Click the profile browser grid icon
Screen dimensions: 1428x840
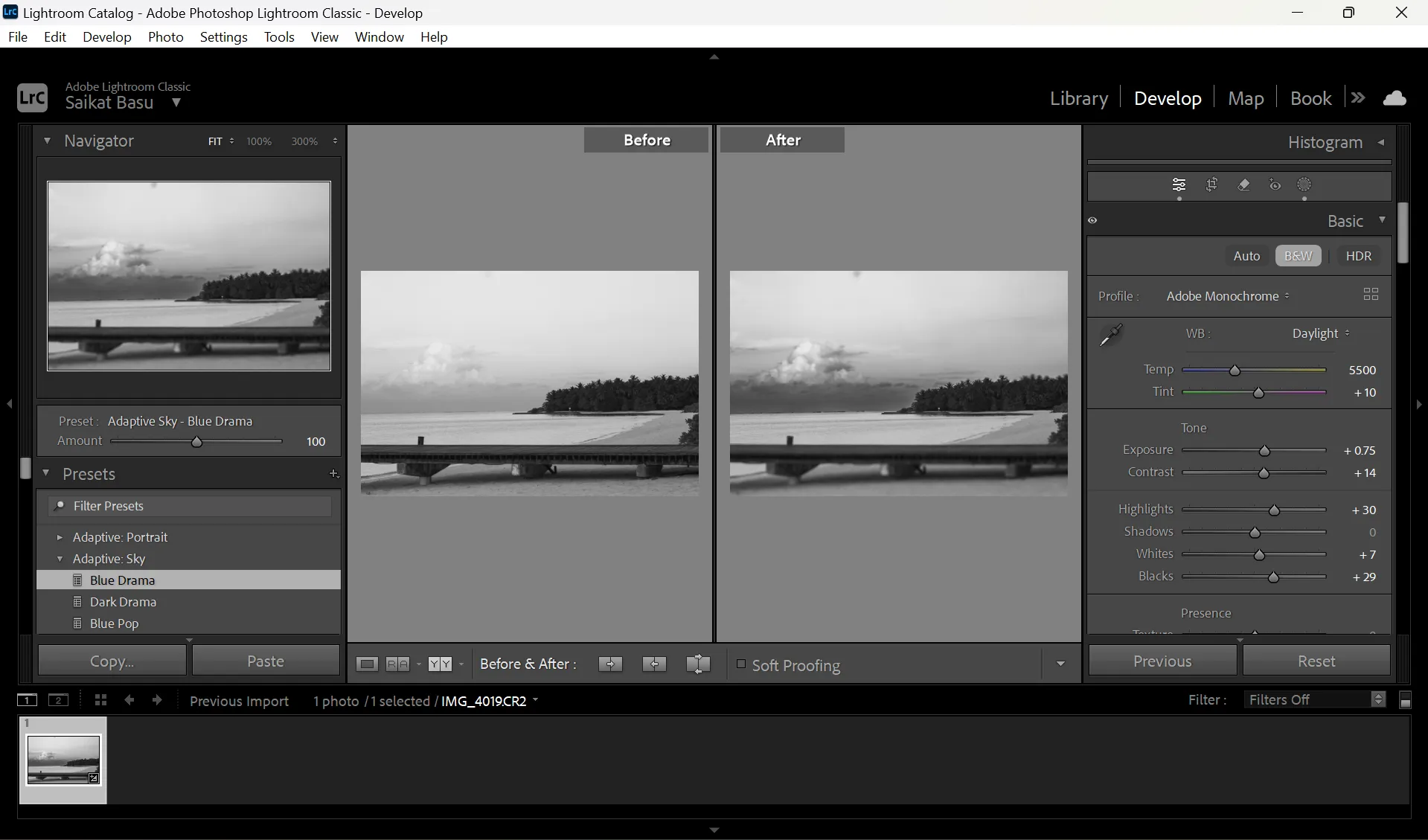pyautogui.click(x=1370, y=295)
